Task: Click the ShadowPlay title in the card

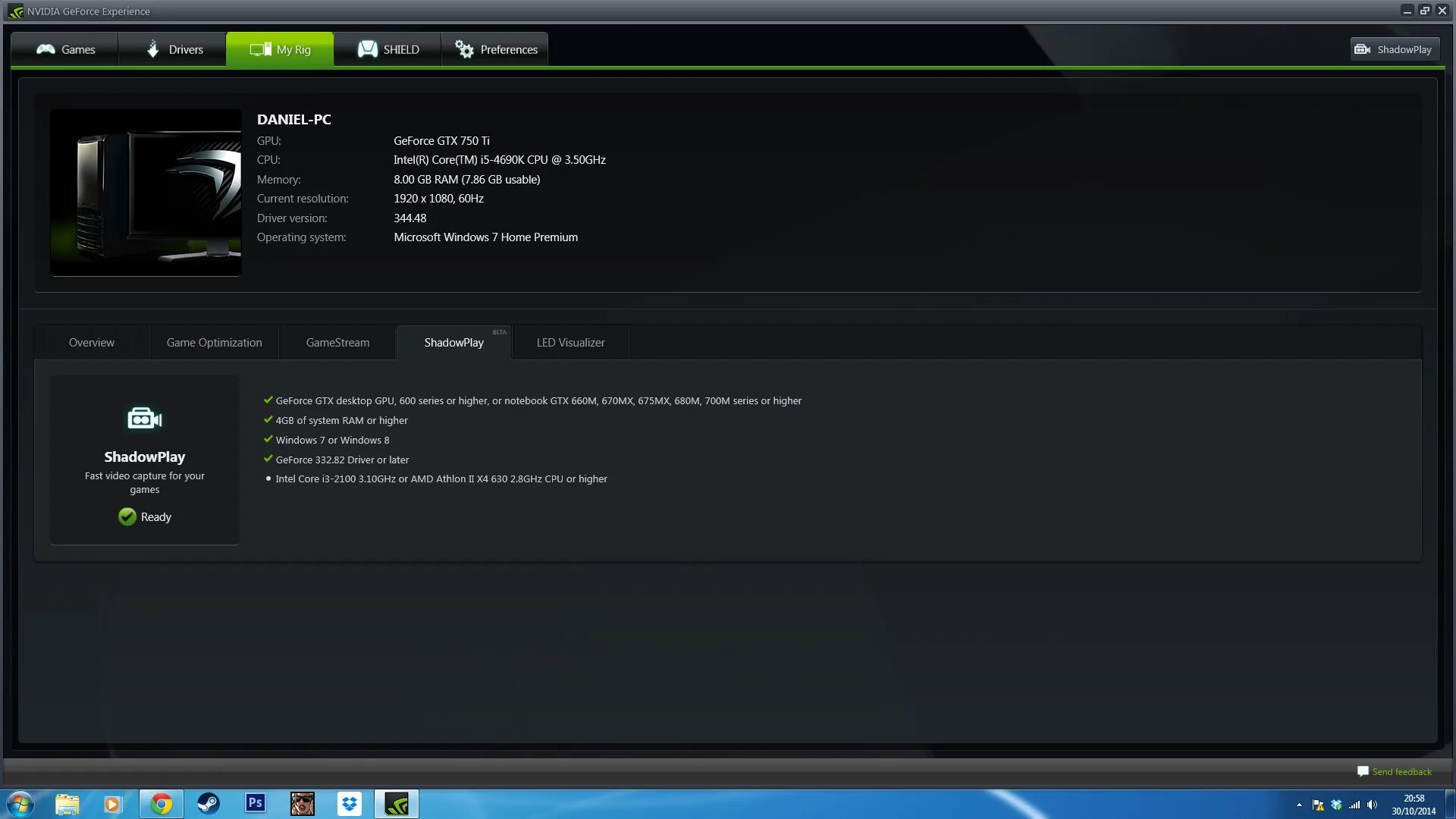Action: [144, 457]
